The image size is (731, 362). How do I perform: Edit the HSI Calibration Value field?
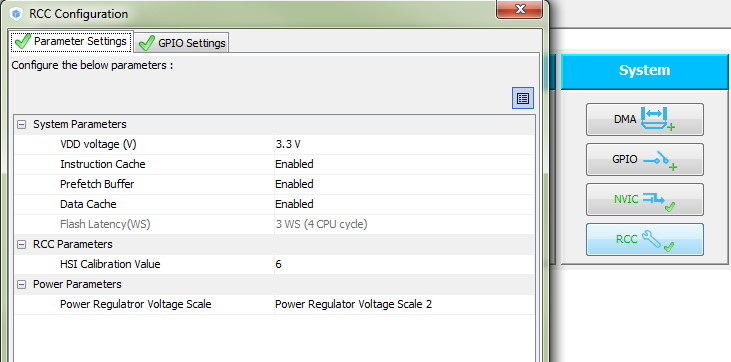(x=404, y=265)
